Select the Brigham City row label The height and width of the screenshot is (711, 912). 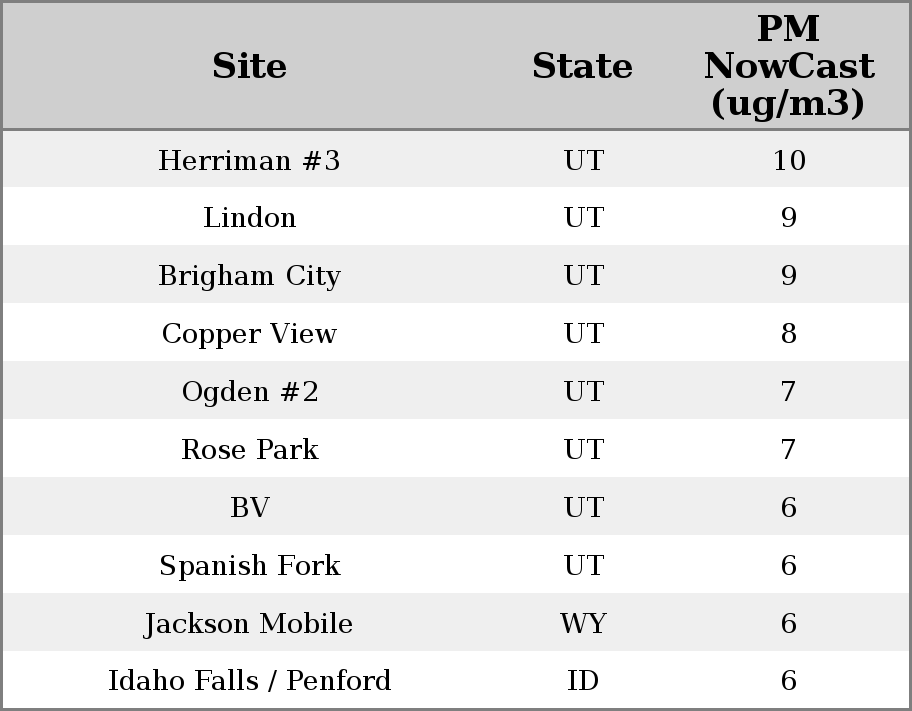pos(249,276)
